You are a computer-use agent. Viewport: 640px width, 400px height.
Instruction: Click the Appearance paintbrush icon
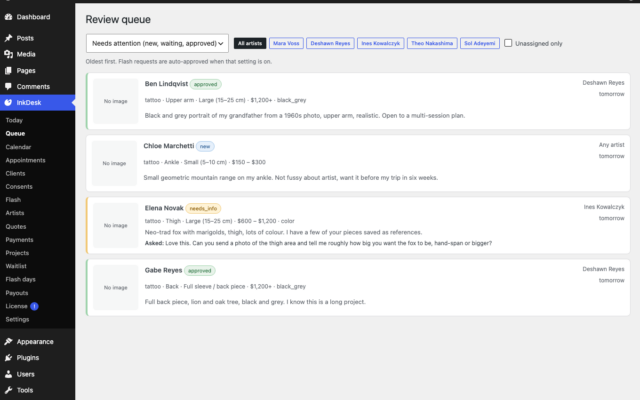(8, 342)
